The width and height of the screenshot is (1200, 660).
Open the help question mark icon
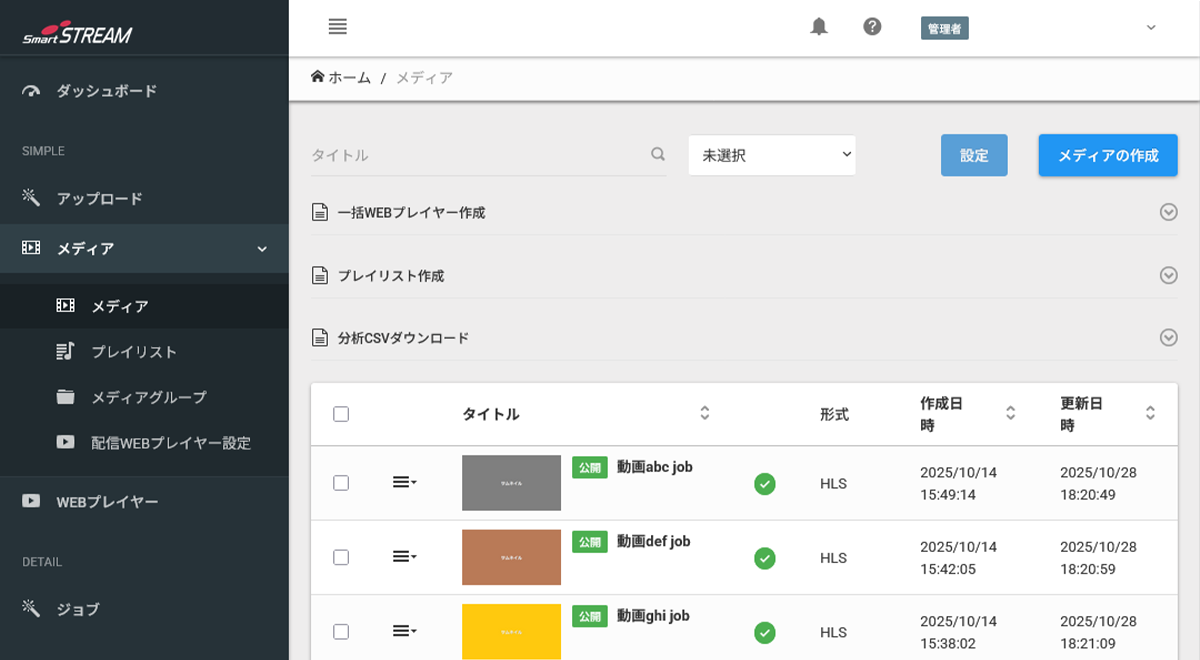click(x=871, y=27)
